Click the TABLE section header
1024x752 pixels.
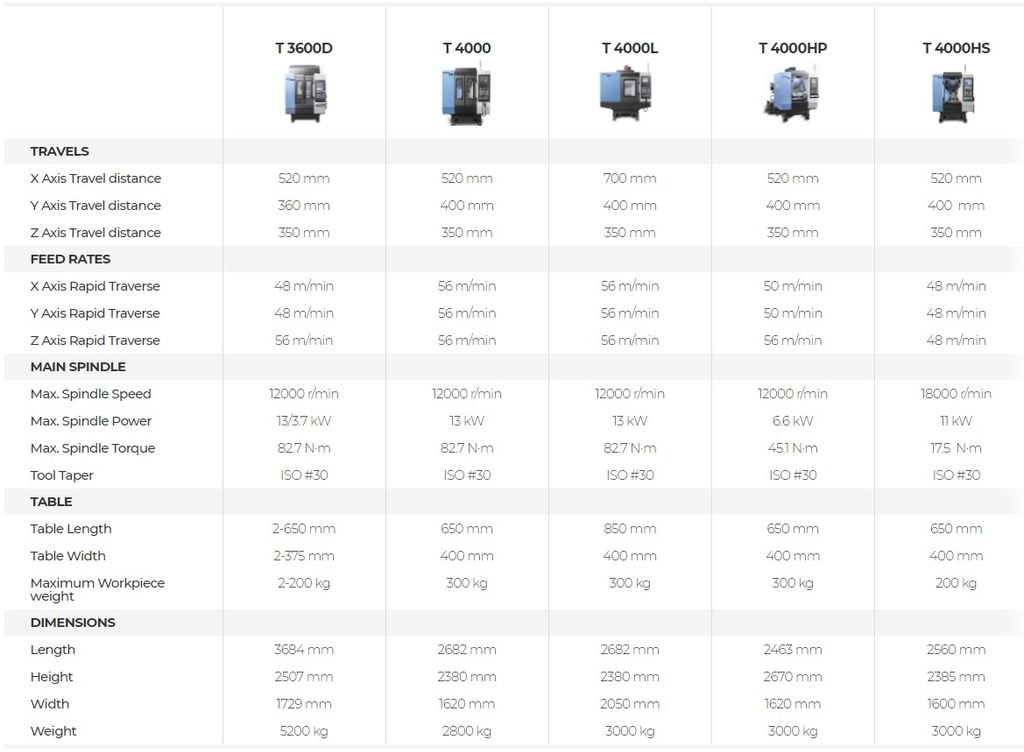click(x=51, y=502)
